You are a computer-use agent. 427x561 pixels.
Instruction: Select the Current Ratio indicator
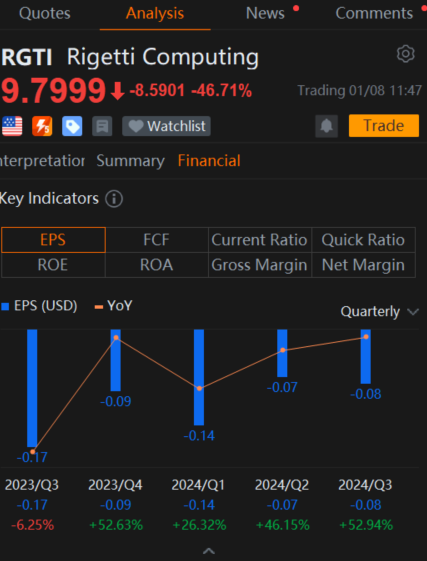[x=260, y=240]
